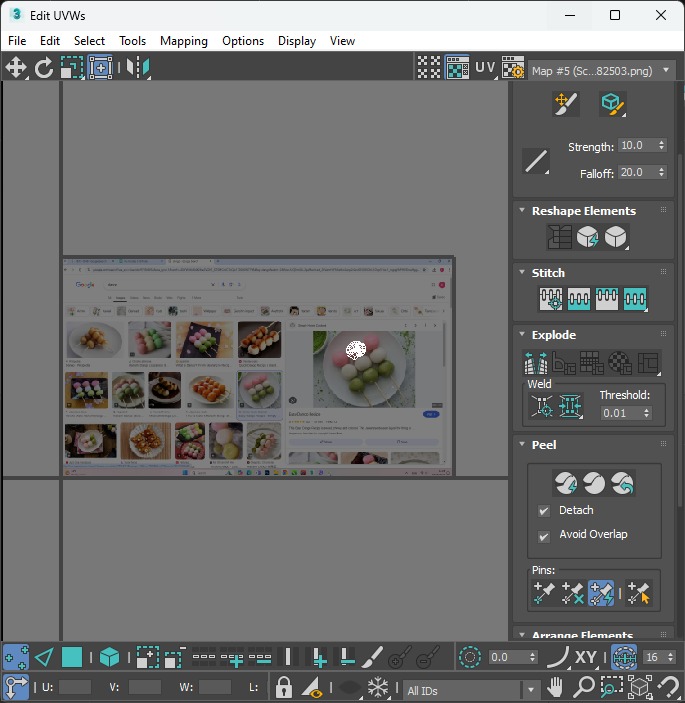The width and height of the screenshot is (685, 703).
Task: Click the UV coordinate space button
Action: 486,67
